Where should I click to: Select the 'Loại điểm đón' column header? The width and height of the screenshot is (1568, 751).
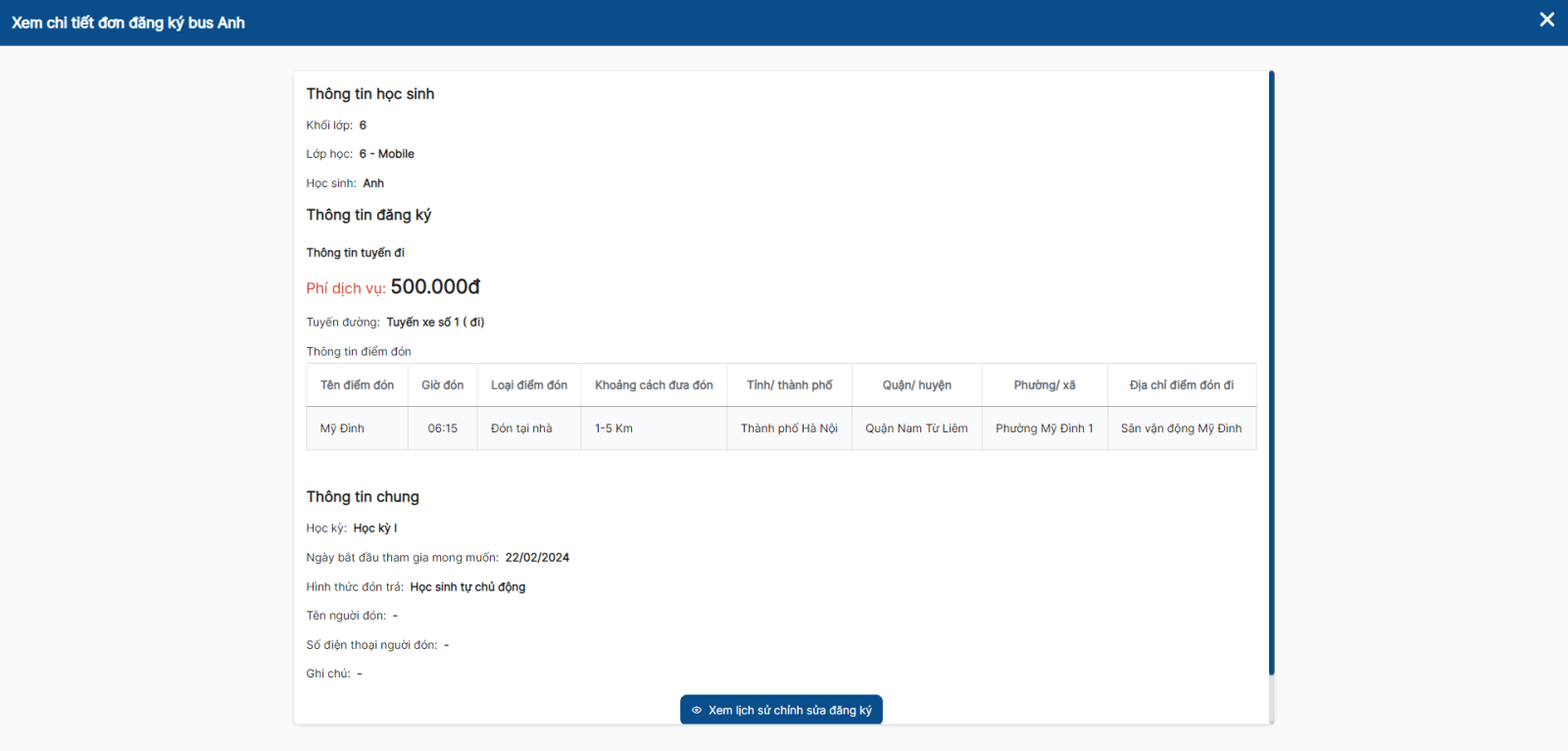tap(529, 385)
